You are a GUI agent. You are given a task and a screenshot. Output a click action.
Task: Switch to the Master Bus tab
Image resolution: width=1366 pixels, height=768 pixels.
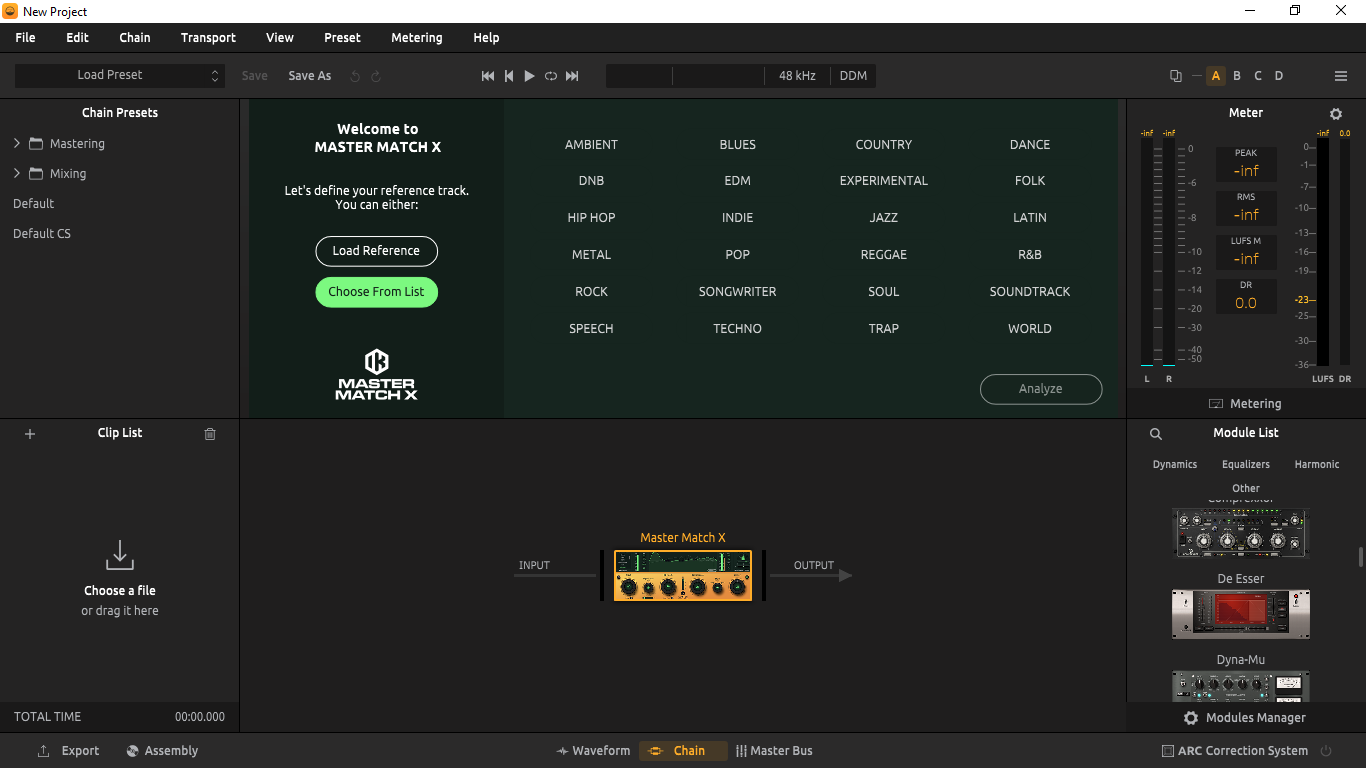[x=774, y=751]
